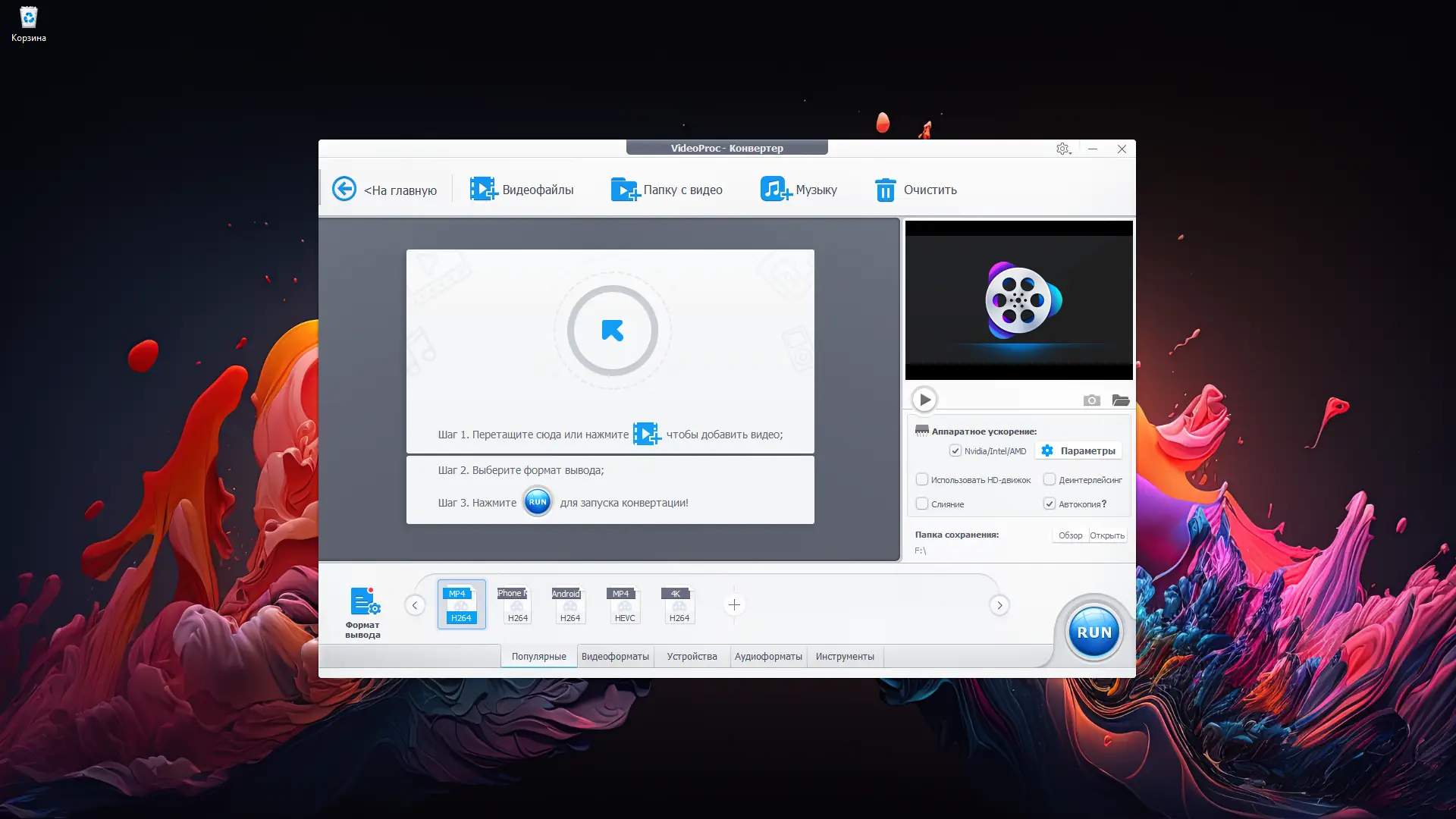The height and width of the screenshot is (819, 1456).
Task: Select the 4K H264 output preset
Action: [679, 605]
